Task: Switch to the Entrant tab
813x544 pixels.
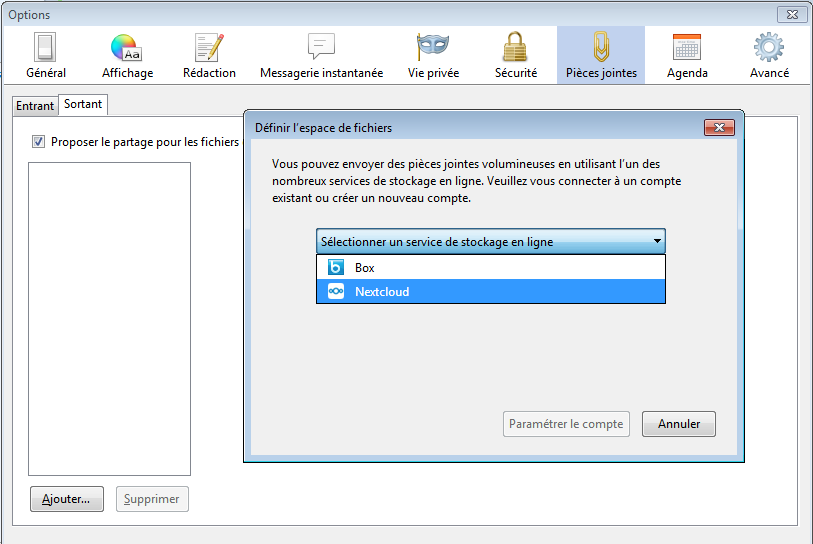Action: 35,106
